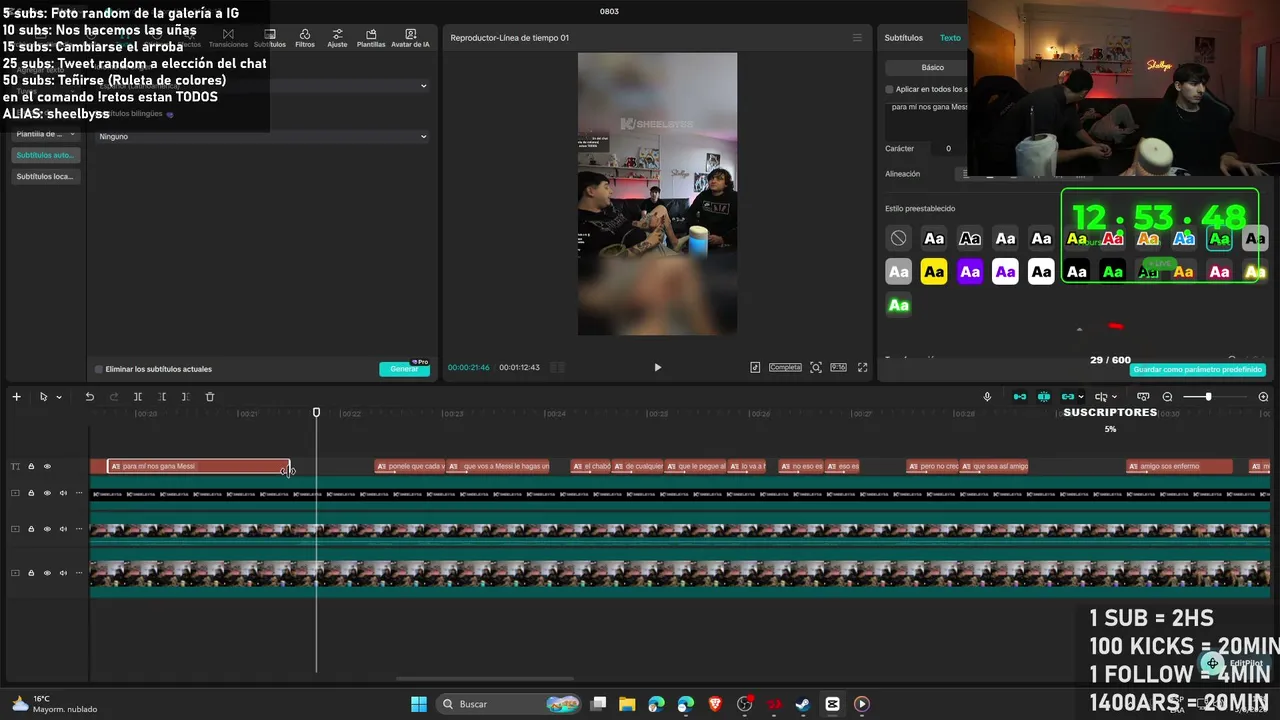Delete left of the playhead

pos(162,397)
